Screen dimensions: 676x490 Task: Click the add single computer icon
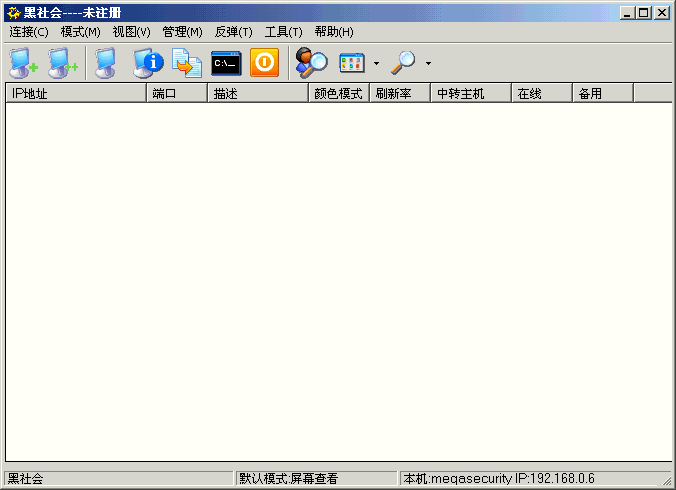[23, 63]
